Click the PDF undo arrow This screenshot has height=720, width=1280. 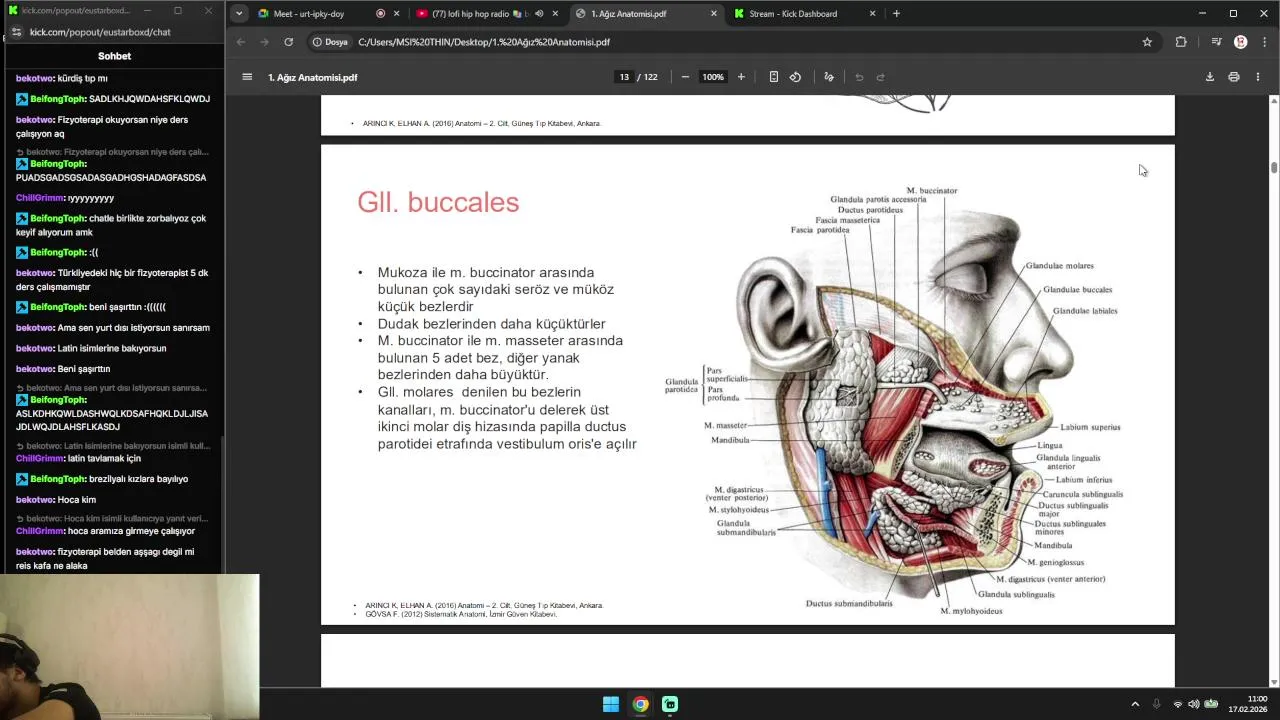[x=859, y=77]
